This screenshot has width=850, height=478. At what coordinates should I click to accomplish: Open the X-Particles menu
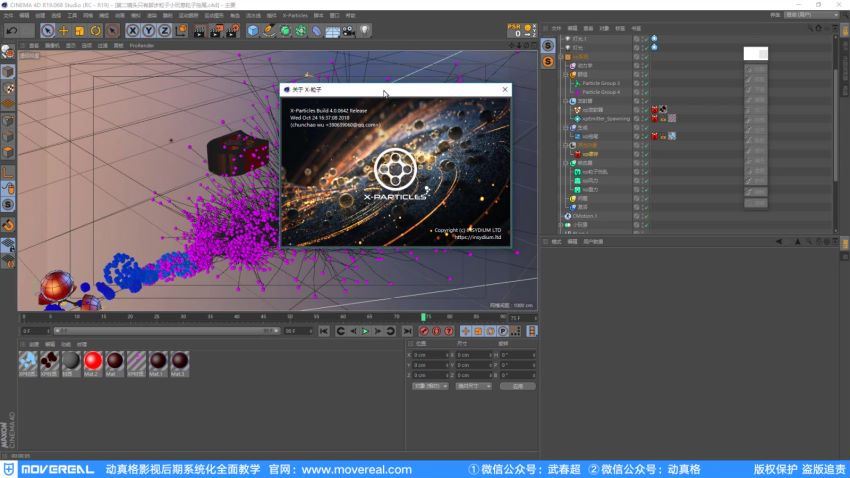295,16
